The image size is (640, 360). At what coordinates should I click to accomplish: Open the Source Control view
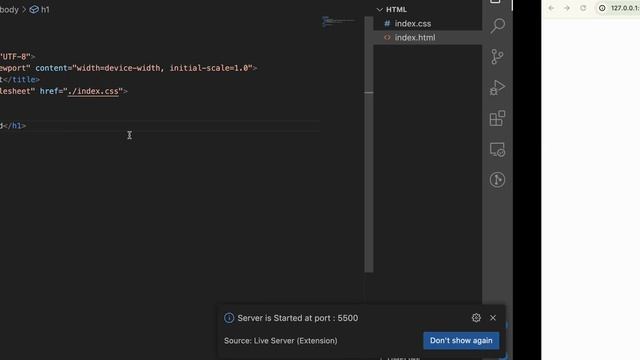point(498,57)
